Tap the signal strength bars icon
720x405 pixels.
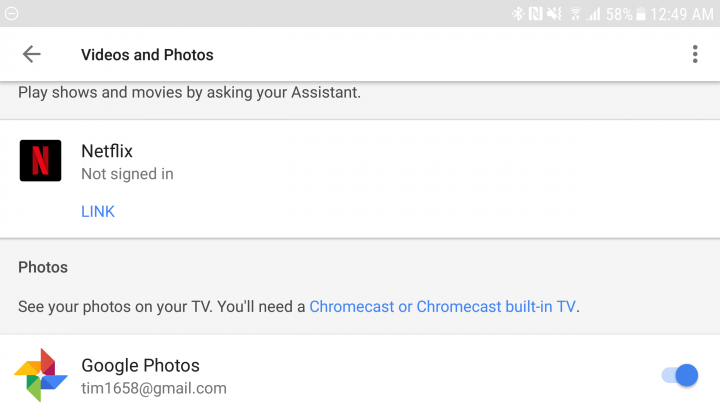pos(594,14)
